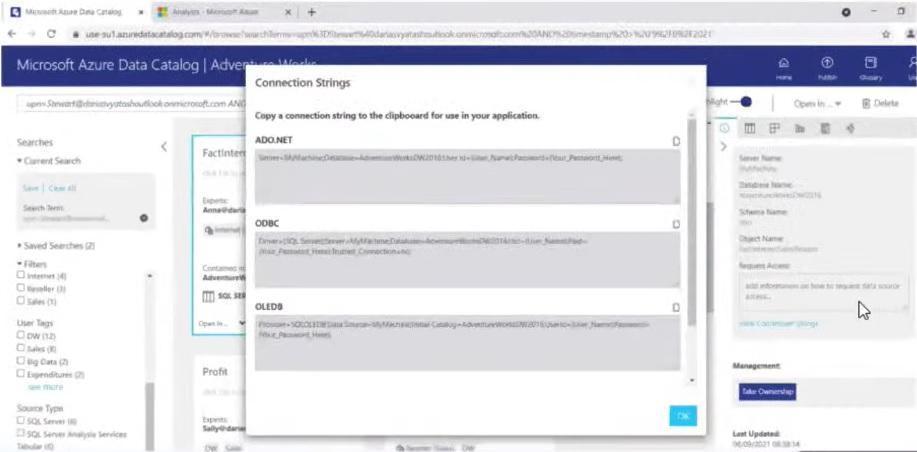Collapse the Current Search section
Screen dimensions: 917x452
[49, 161]
